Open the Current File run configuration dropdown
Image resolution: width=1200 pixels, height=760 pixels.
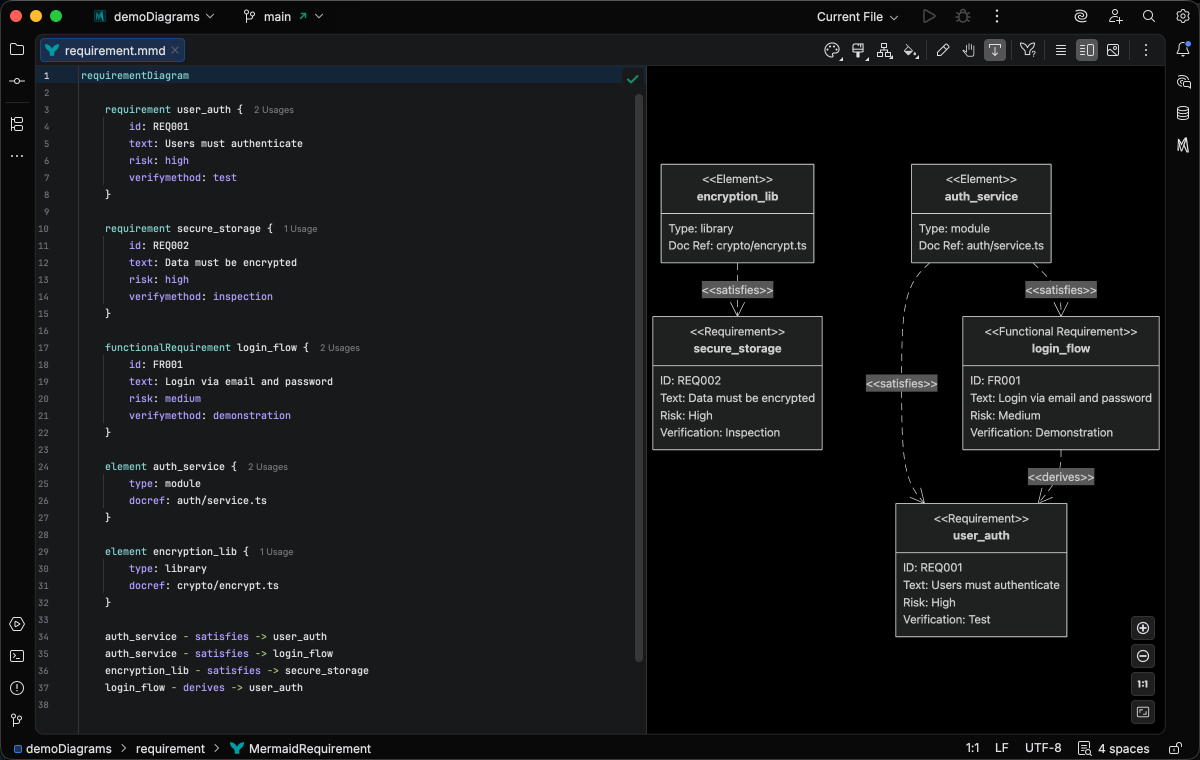tap(856, 16)
